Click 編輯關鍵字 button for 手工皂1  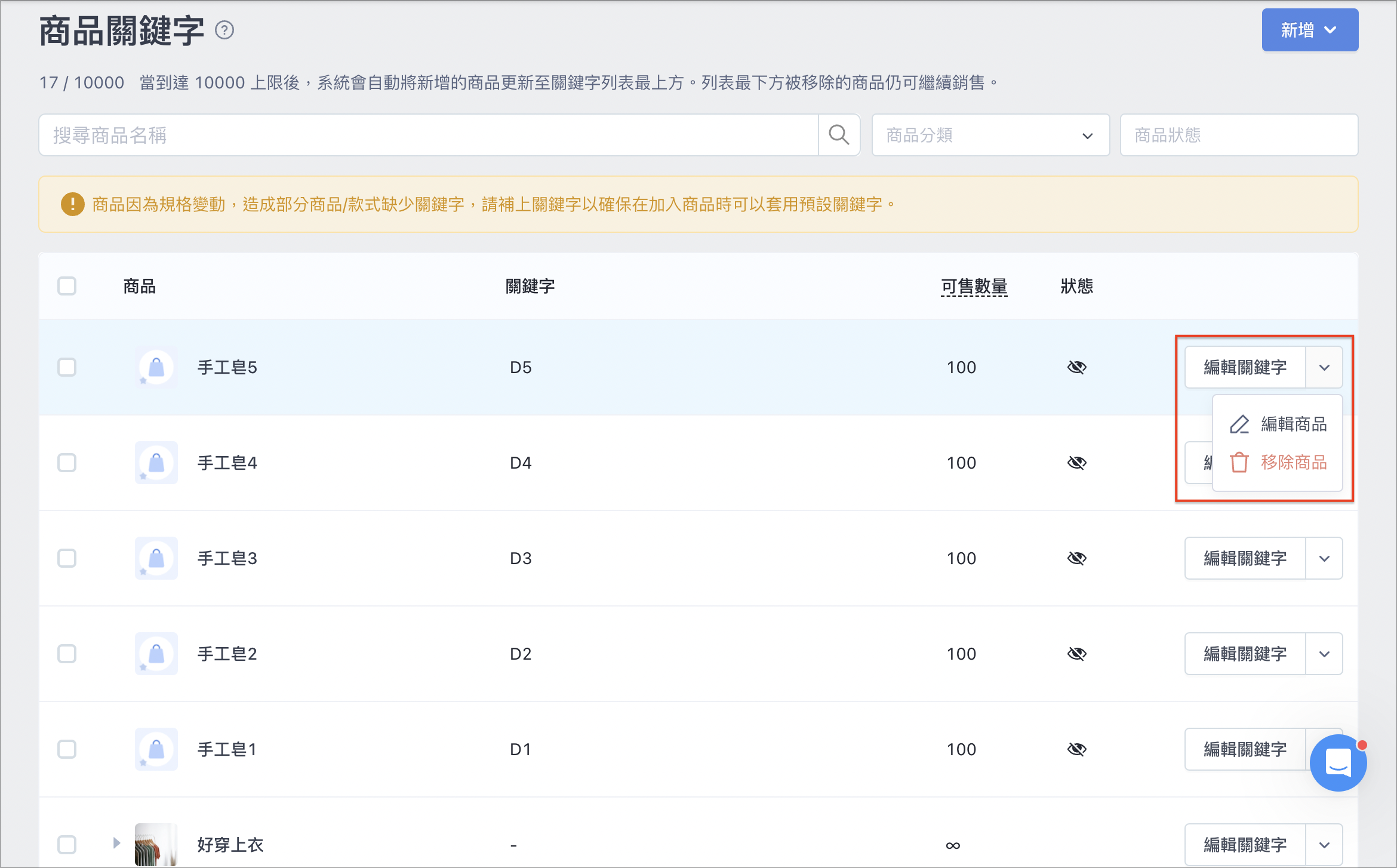pyautogui.click(x=1245, y=749)
